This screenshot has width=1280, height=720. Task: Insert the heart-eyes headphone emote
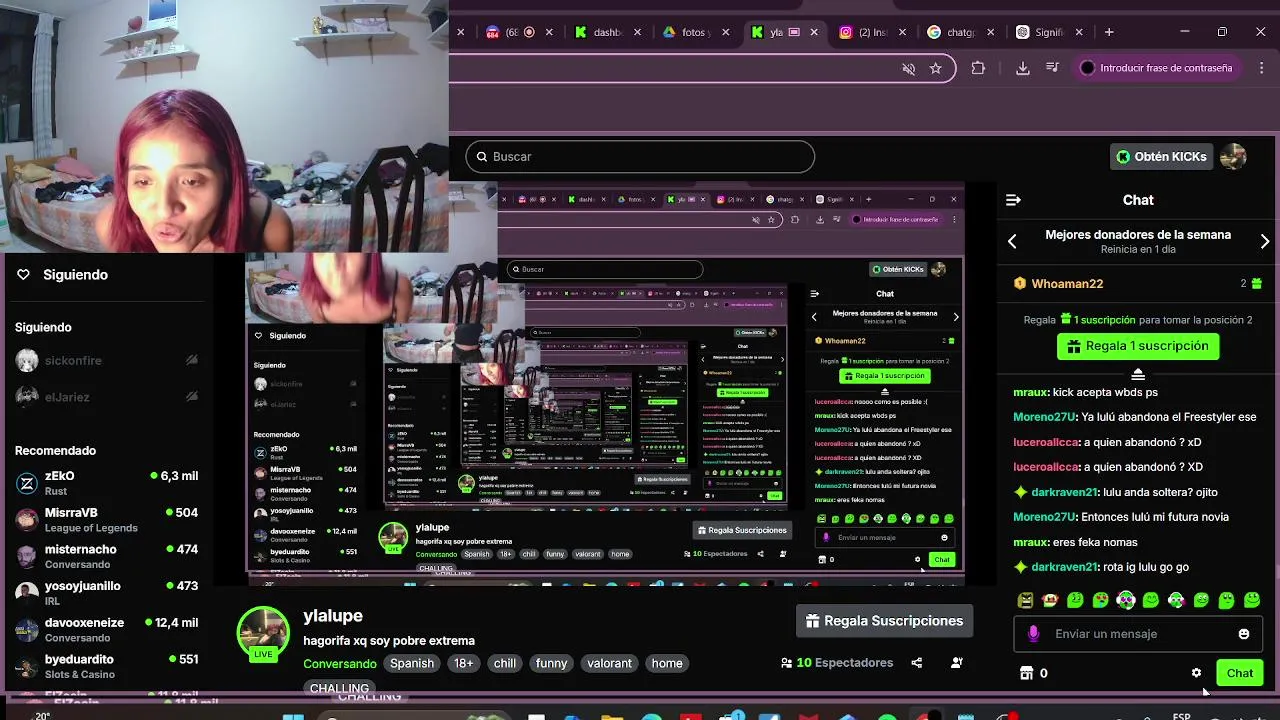coord(1126,600)
